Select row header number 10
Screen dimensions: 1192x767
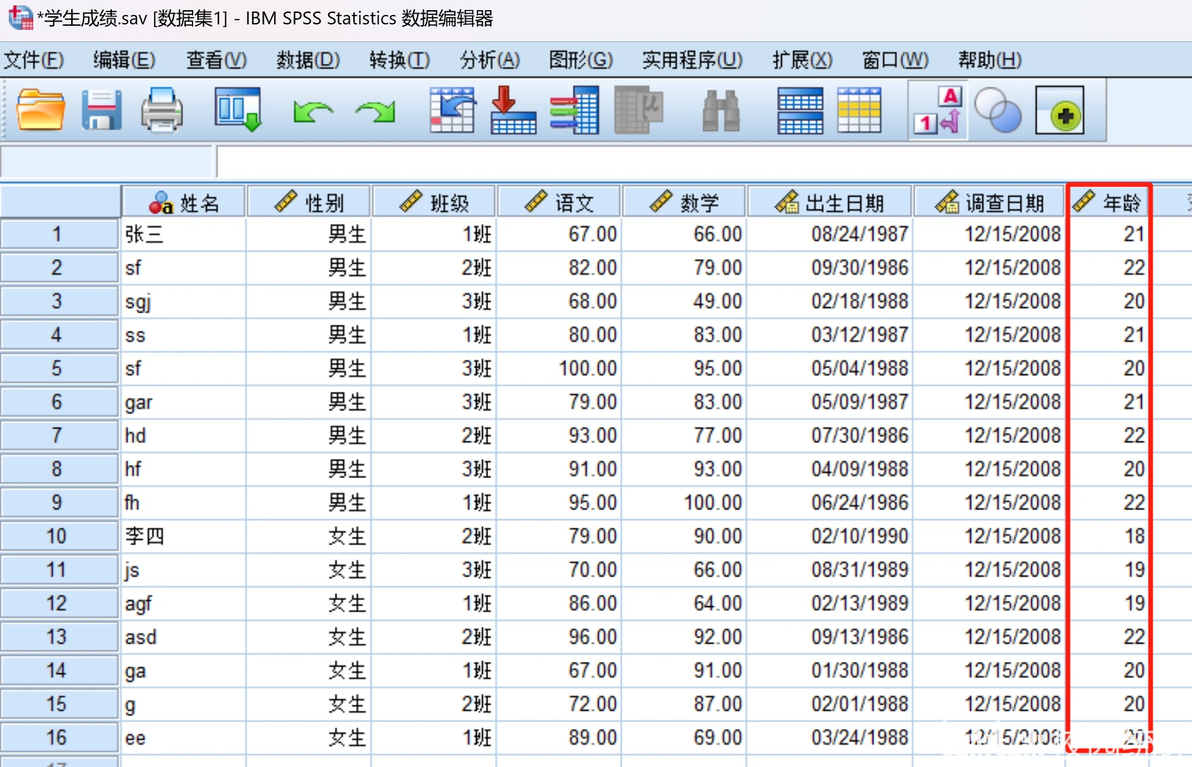point(59,536)
